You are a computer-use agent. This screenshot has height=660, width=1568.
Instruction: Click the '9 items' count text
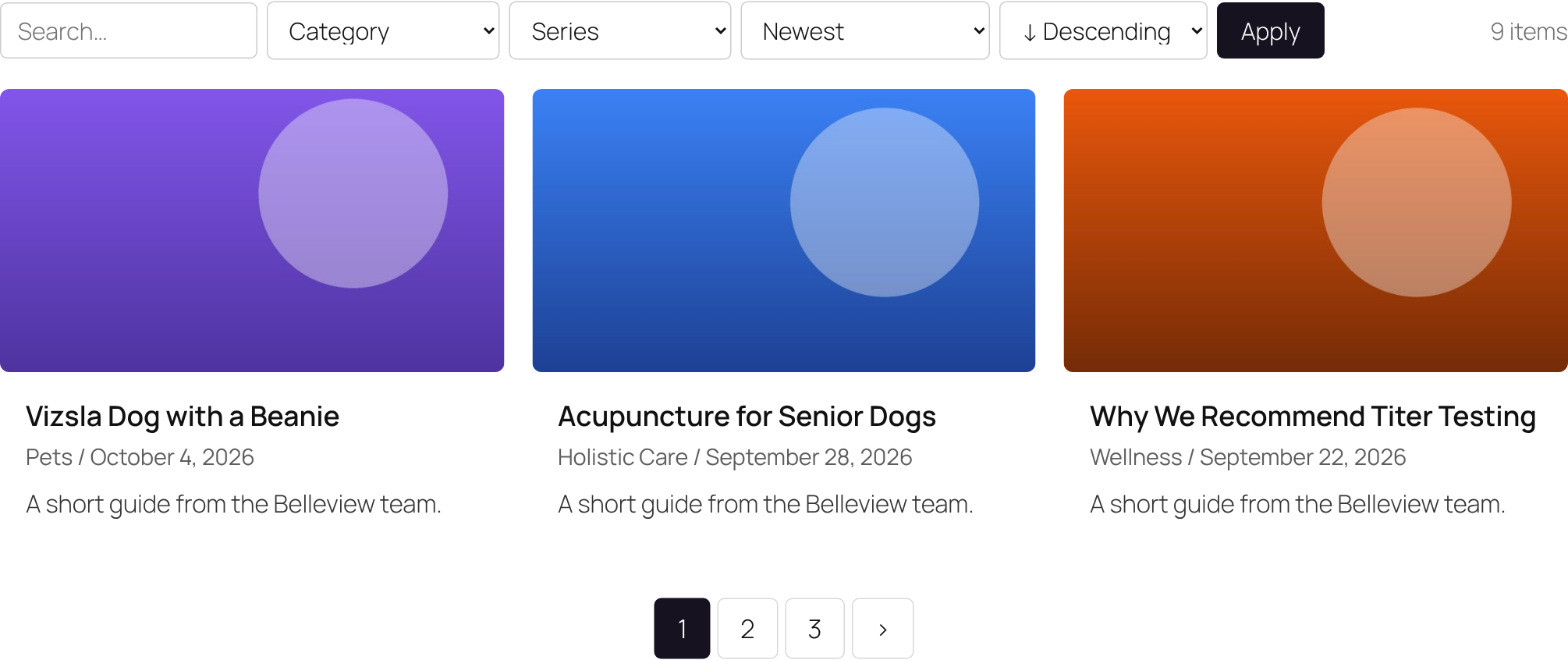point(1528,31)
